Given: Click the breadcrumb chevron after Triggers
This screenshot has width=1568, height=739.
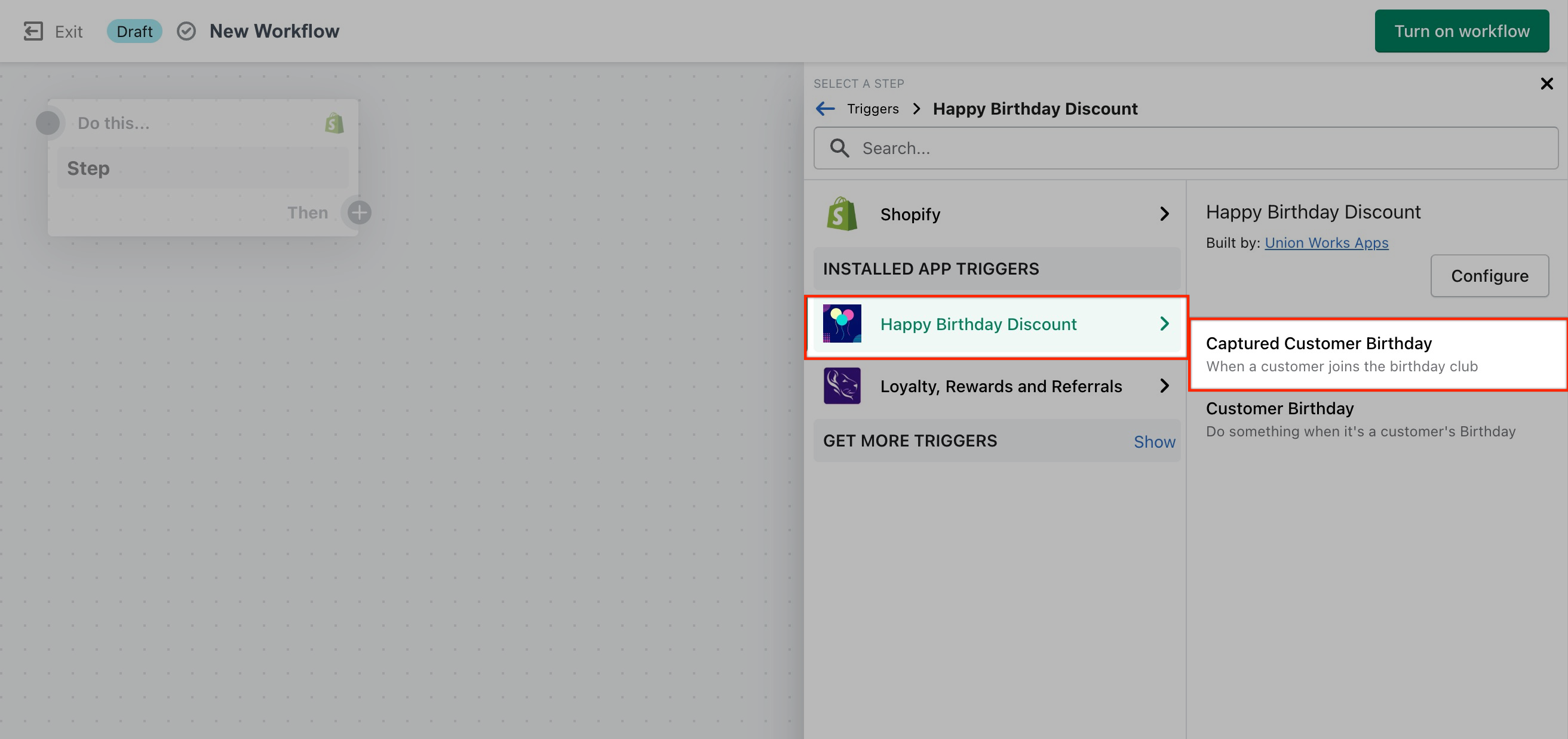Looking at the screenshot, I should click(x=916, y=109).
